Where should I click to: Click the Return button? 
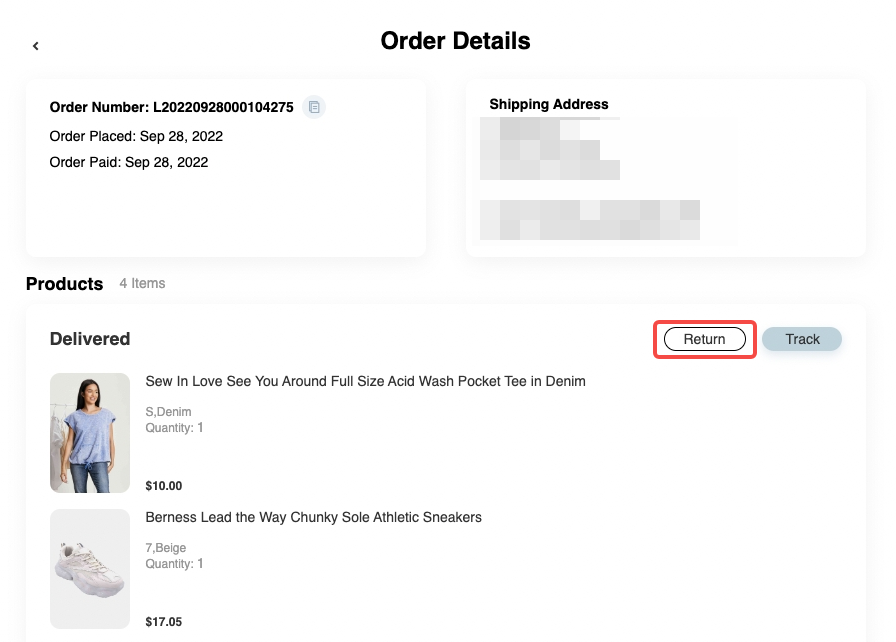coord(704,340)
